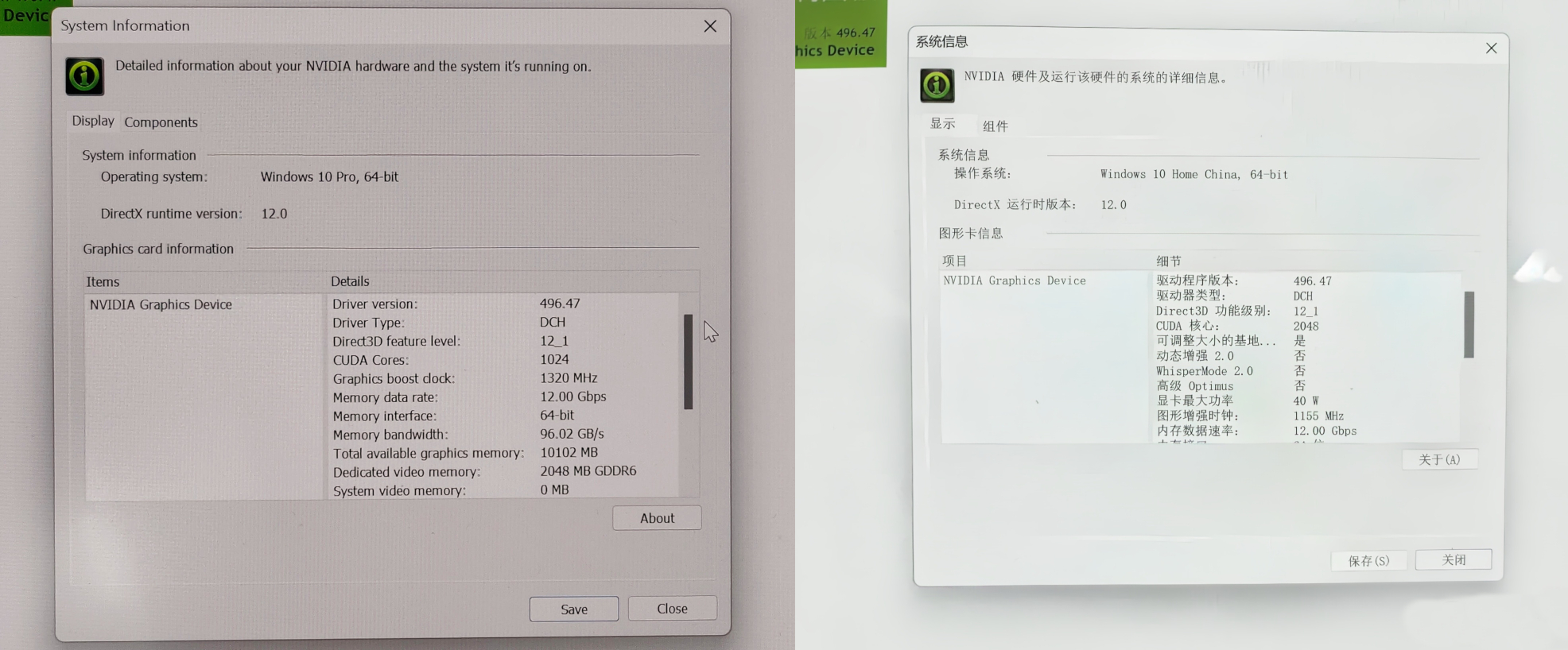This screenshot has height=650, width=1568.
Task: Click the Total available graphics memory value 10102 MB
Action: click(569, 452)
